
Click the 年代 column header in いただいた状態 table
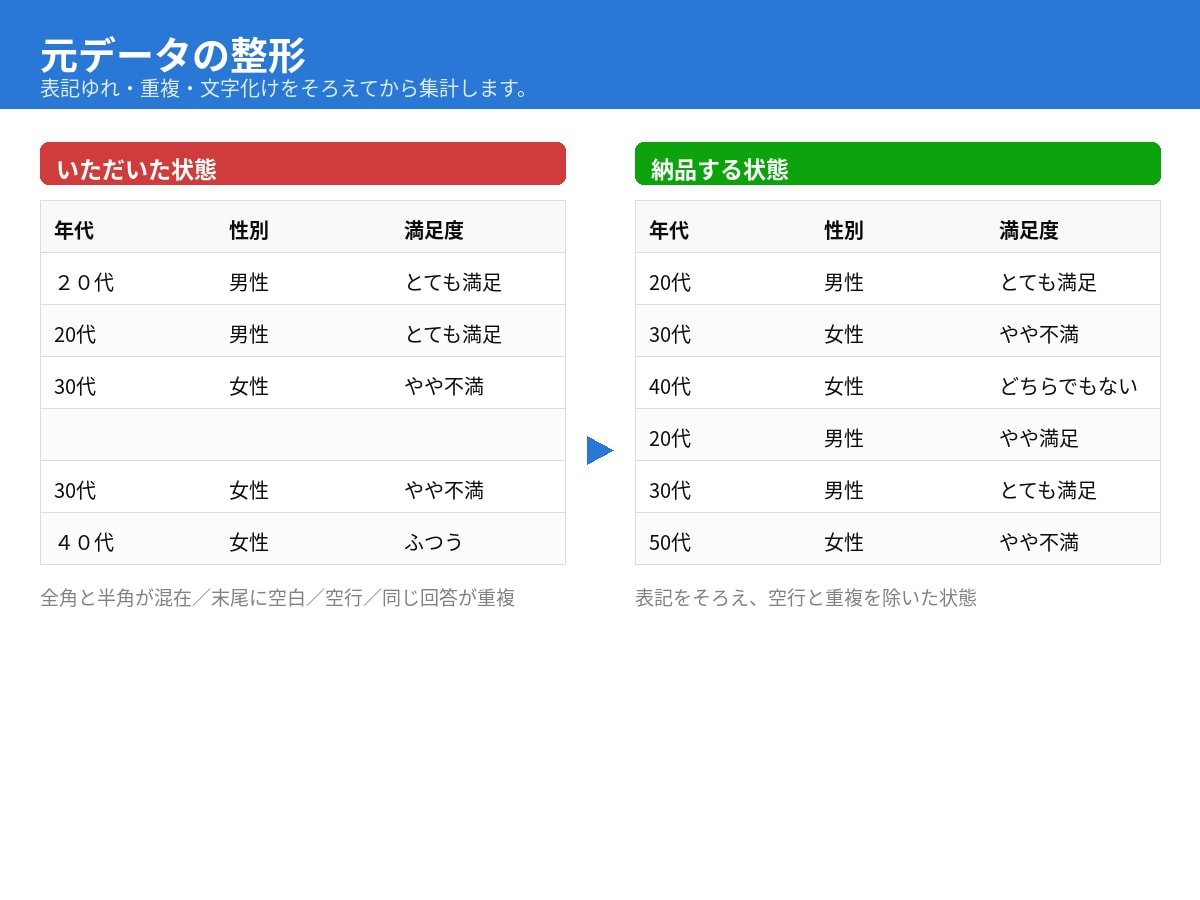pos(74,230)
